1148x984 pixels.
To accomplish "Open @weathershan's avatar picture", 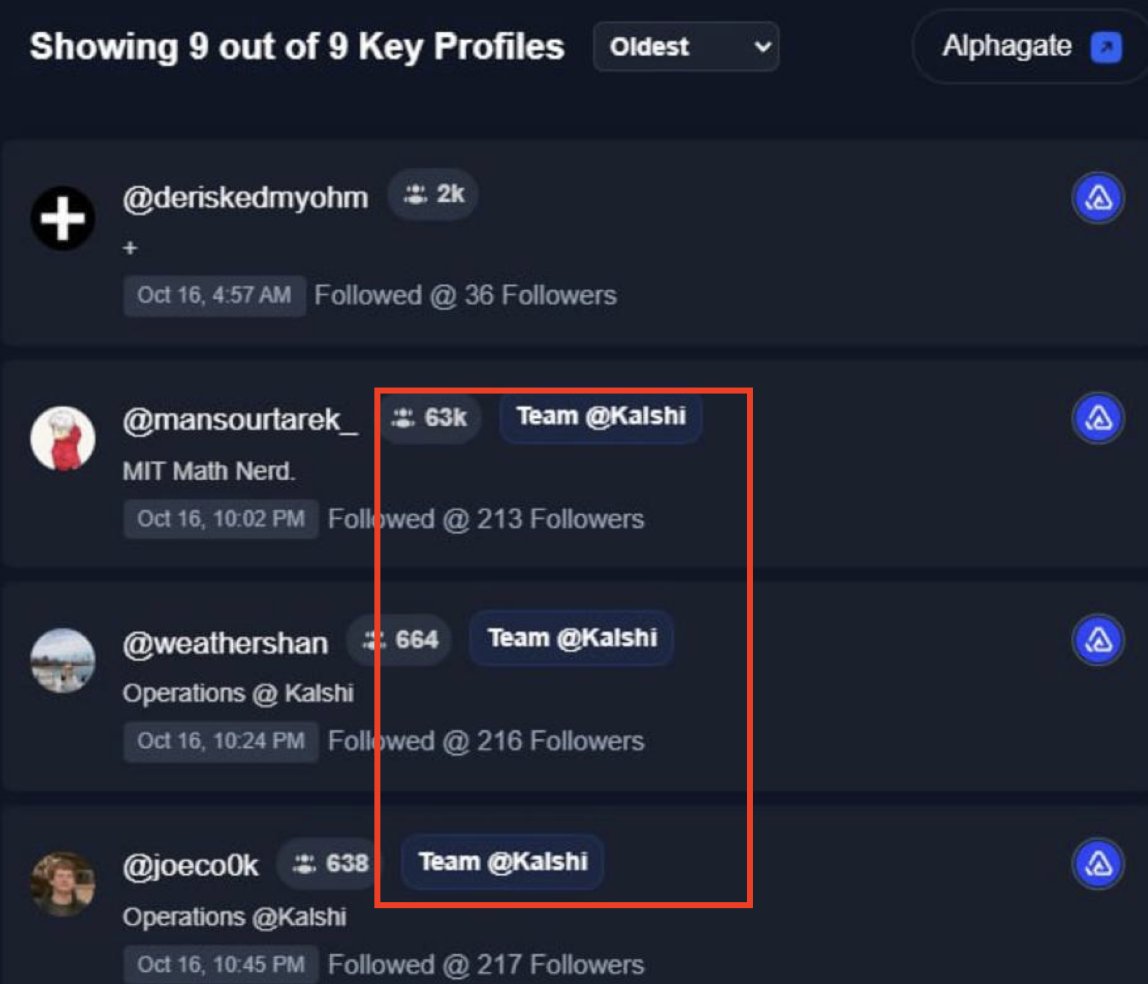I will tap(62, 660).
